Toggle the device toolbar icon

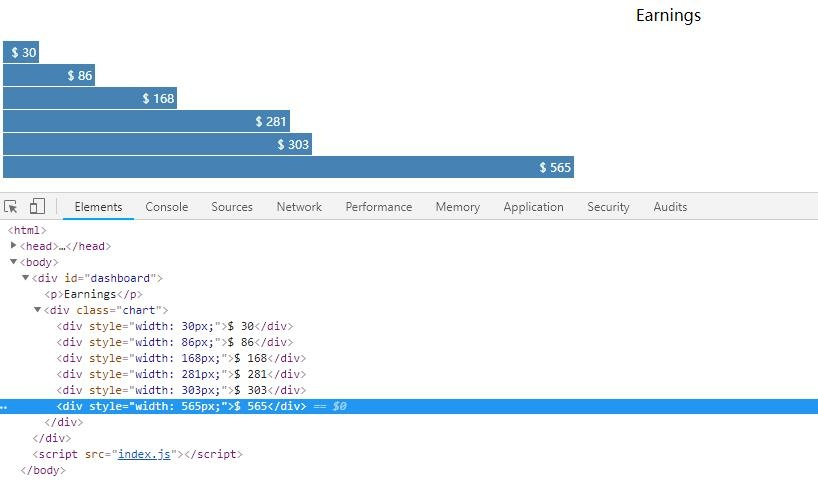coord(37,206)
